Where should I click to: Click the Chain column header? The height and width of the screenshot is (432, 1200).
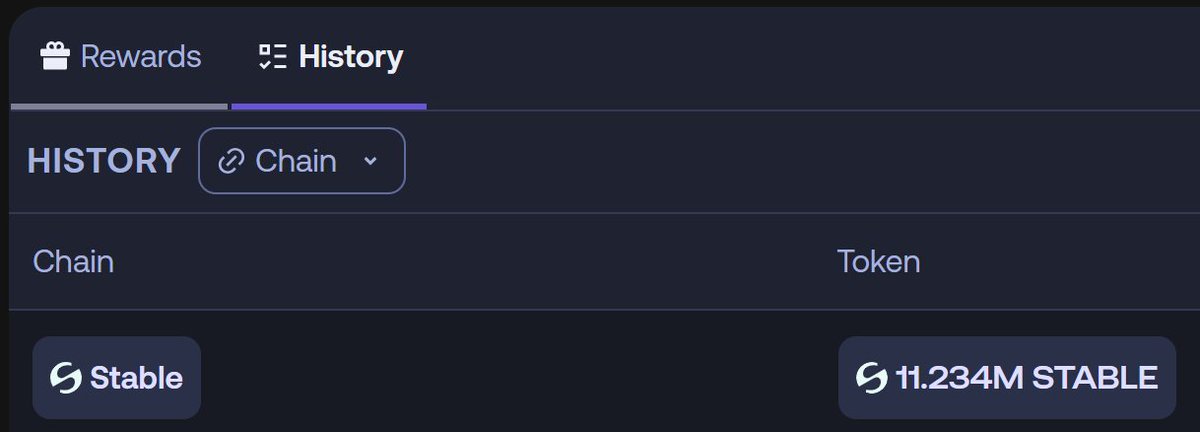pos(73,262)
